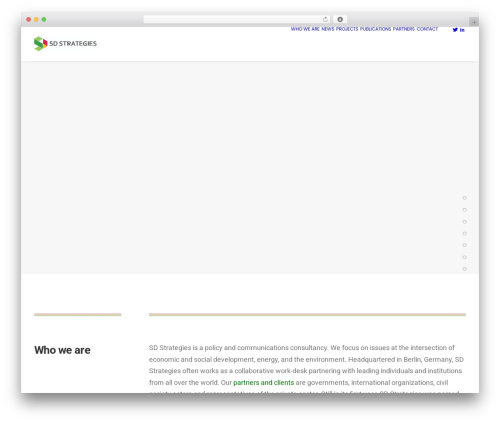Open the News menu item
Screen dimensions: 500x423
[x=328, y=29]
